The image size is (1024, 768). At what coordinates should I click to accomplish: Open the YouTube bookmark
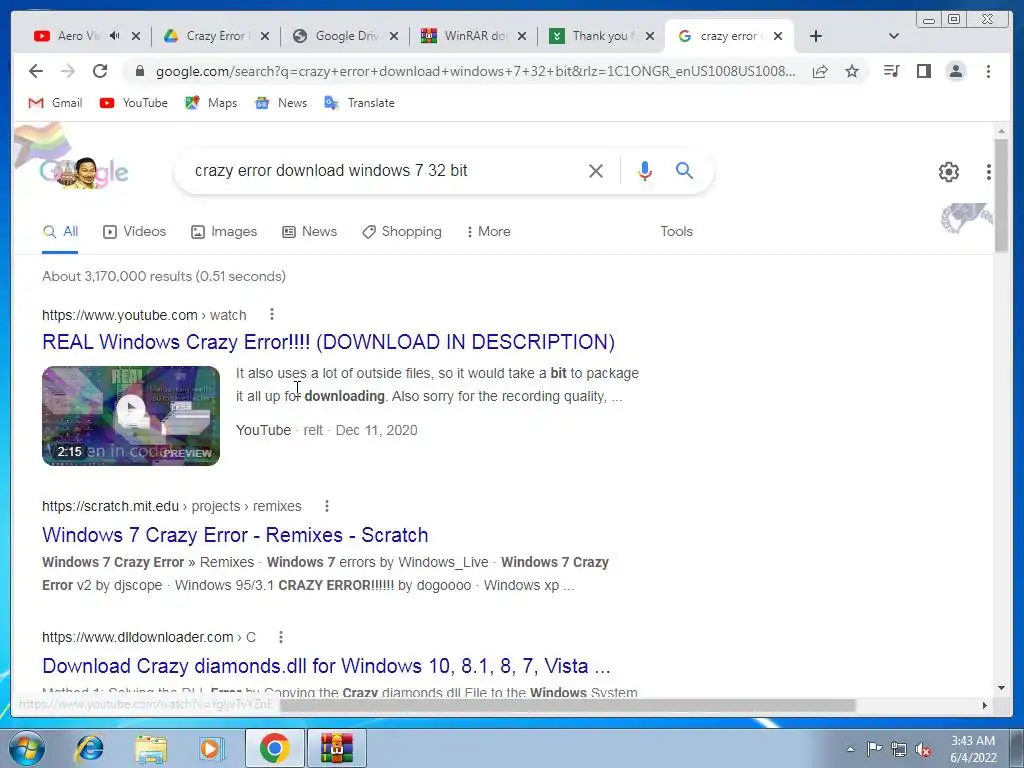pos(134,103)
